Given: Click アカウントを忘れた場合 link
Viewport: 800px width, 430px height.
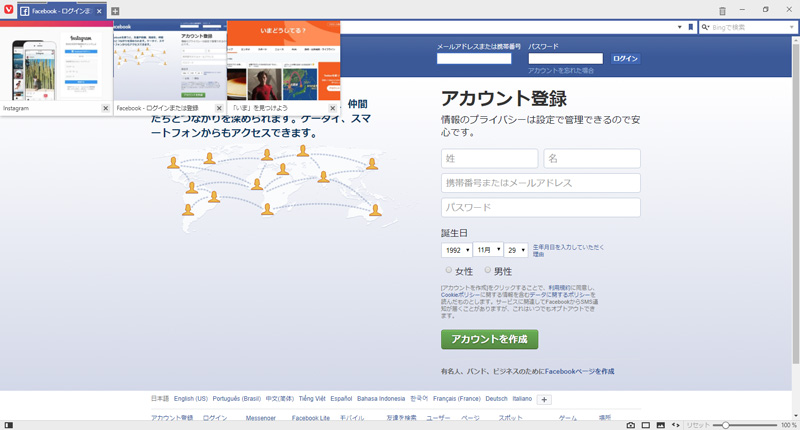Looking at the screenshot, I should (x=561, y=70).
